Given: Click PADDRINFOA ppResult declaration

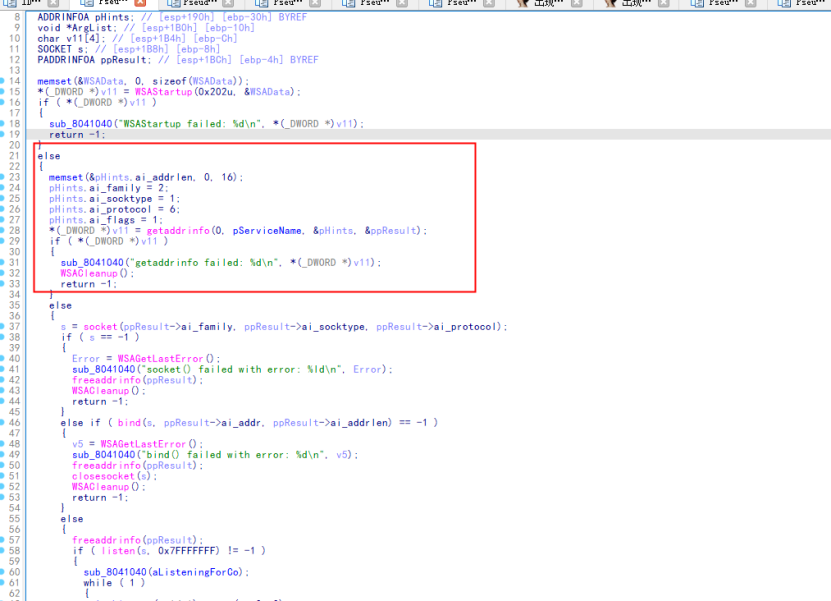Looking at the screenshot, I should (94, 59).
